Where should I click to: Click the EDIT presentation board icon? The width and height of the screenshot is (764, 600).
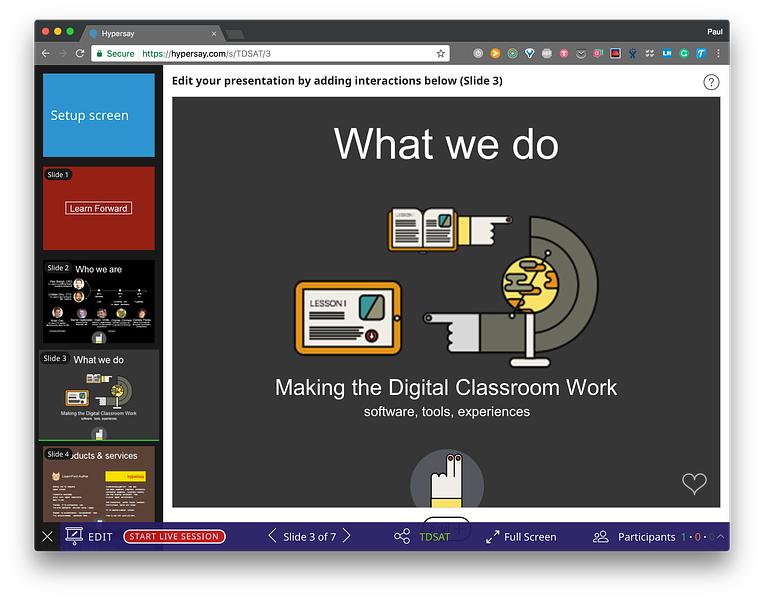(x=74, y=536)
